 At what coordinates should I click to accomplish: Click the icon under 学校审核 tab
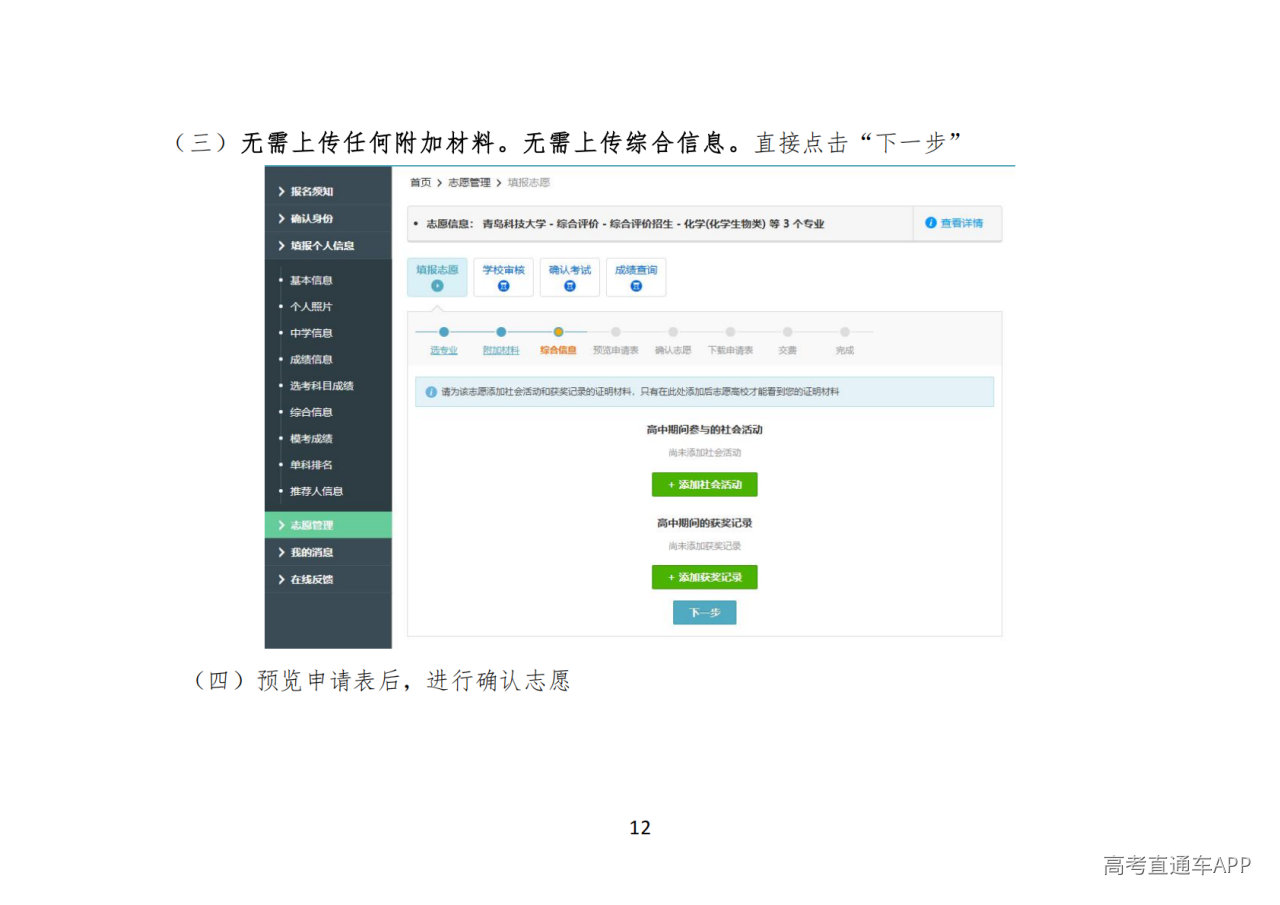click(x=503, y=286)
